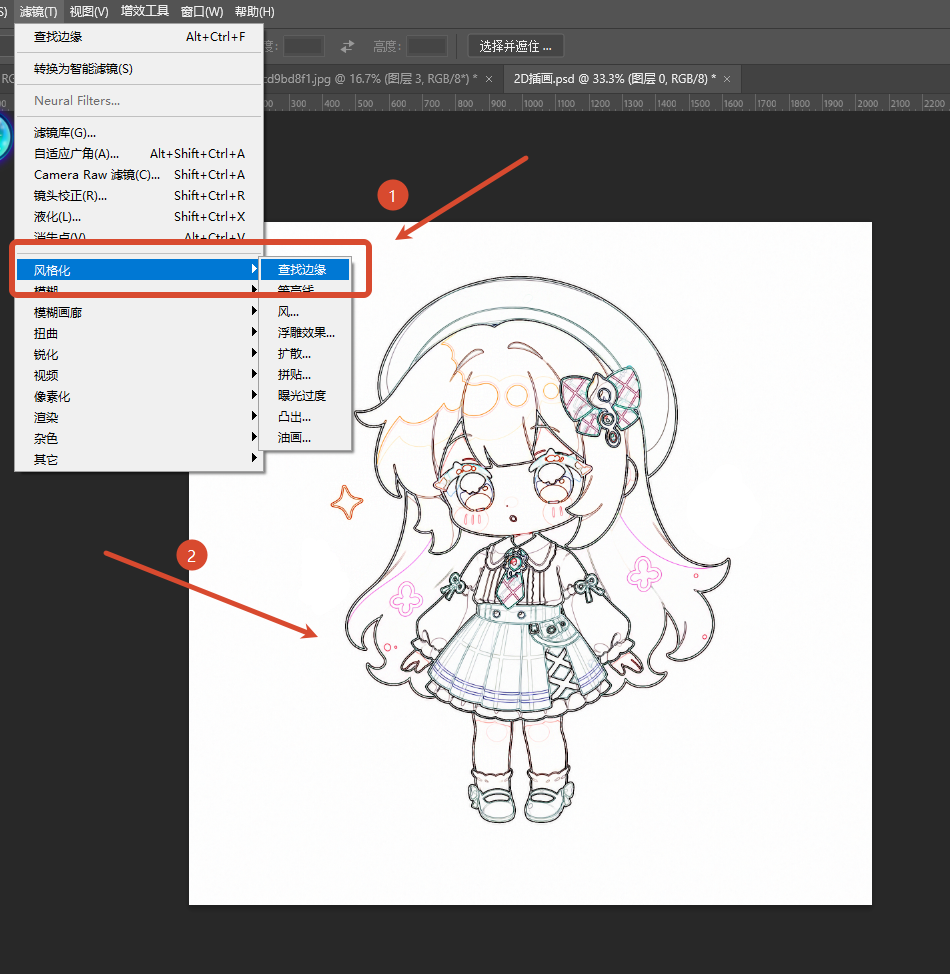Expand the 锐化 submenu arrow
The width and height of the screenshot is (950, 974).
[x=254, y=353]
